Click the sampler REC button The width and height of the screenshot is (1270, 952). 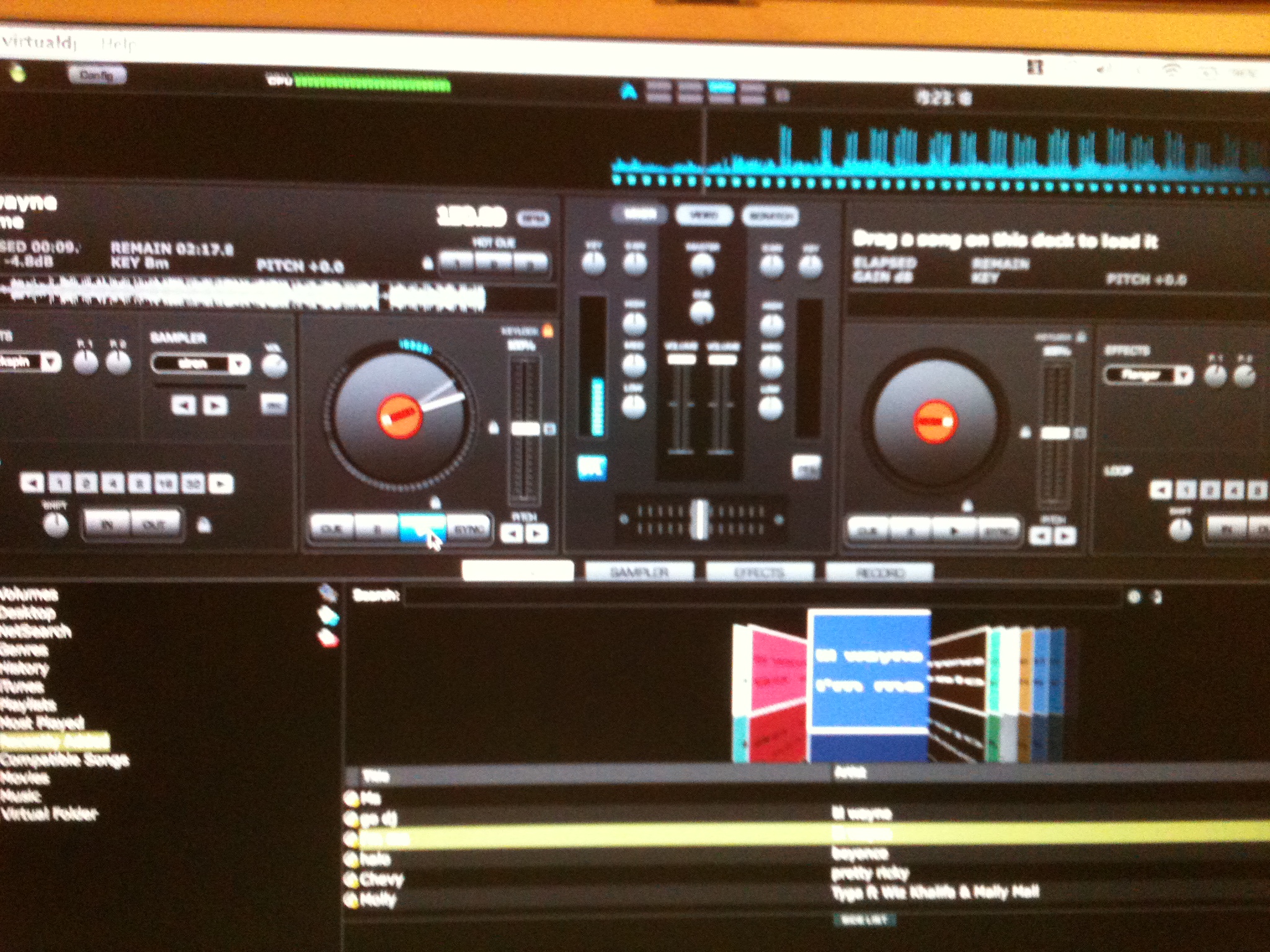pyautogui.click(x=273, y=404)
